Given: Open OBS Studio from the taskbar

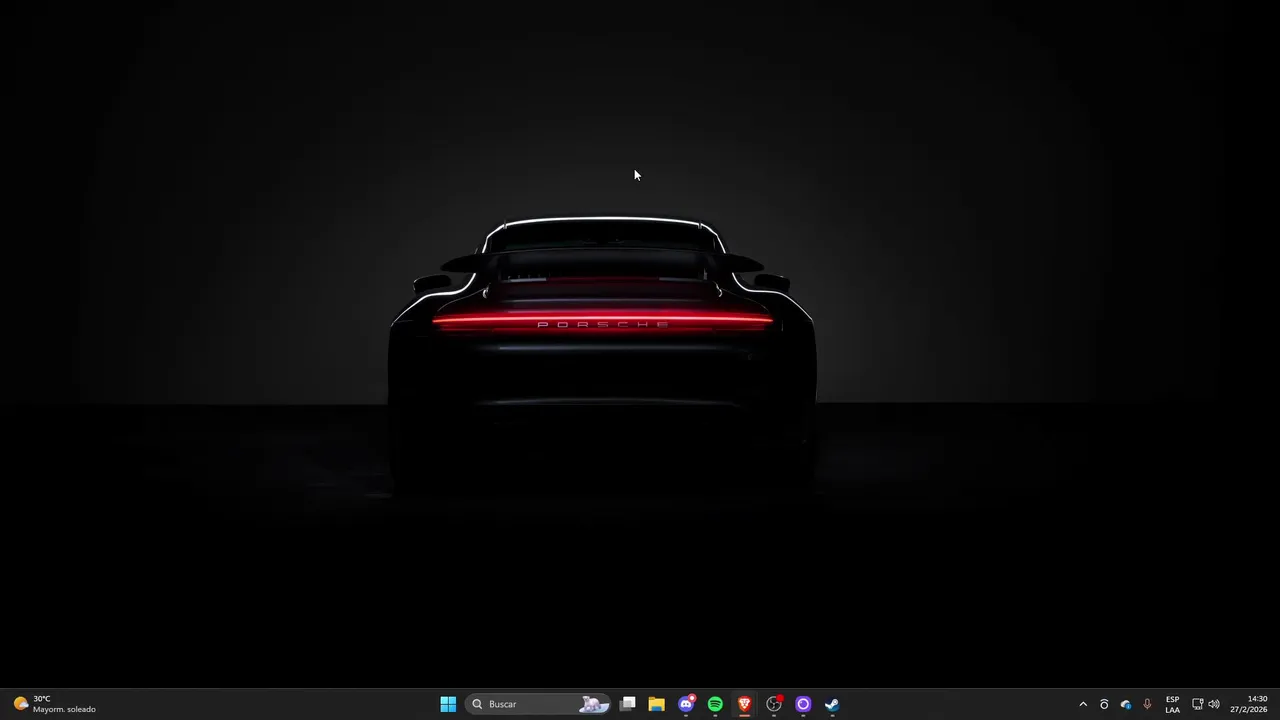Looking at the screenshot, I should [x=774, y=704].
